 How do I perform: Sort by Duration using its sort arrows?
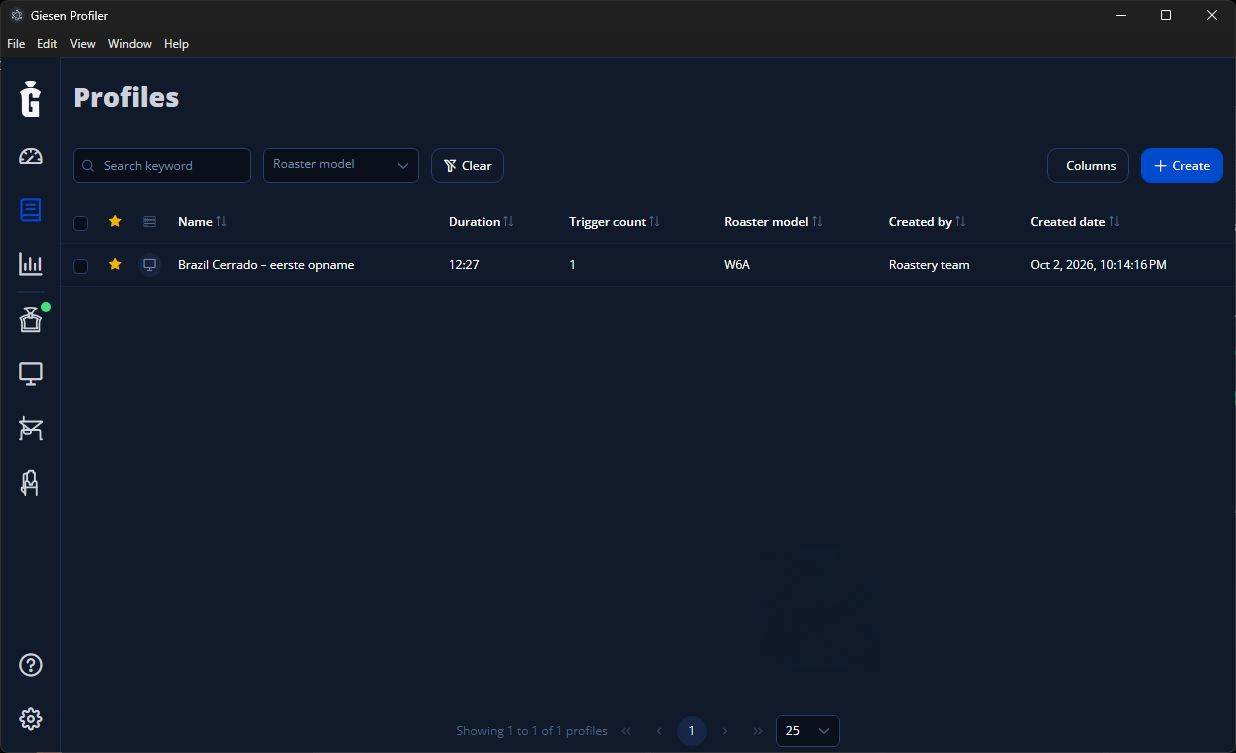509,221
